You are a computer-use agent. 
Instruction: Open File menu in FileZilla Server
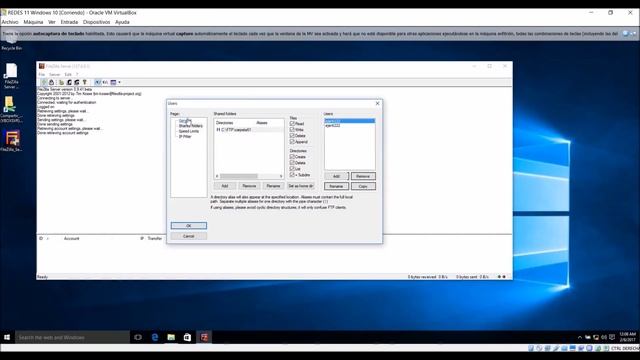pos(42,75)
